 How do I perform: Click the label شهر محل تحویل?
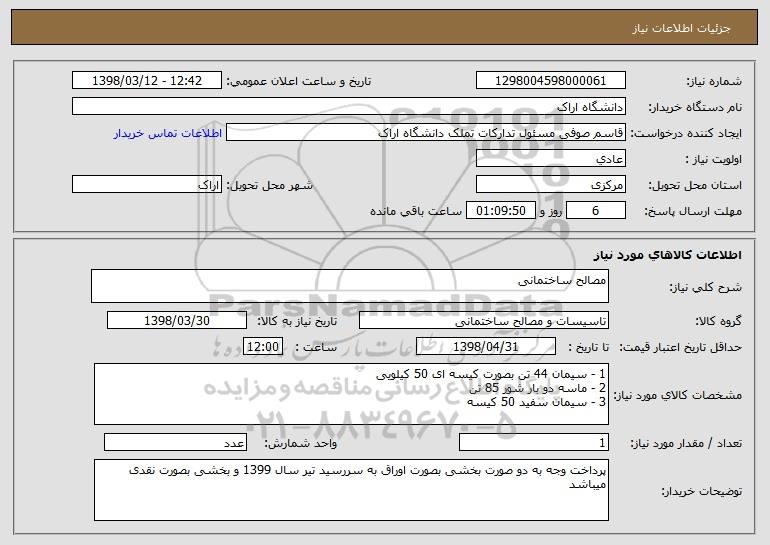pos(269,186)
